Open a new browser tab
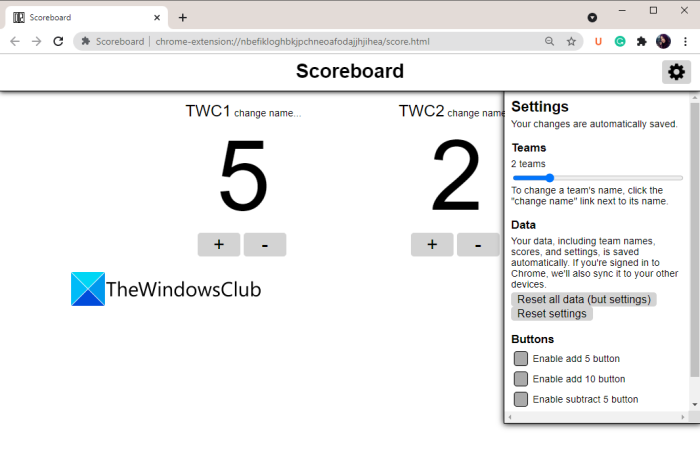Screen dimensions: 700x452 [183, 17]
